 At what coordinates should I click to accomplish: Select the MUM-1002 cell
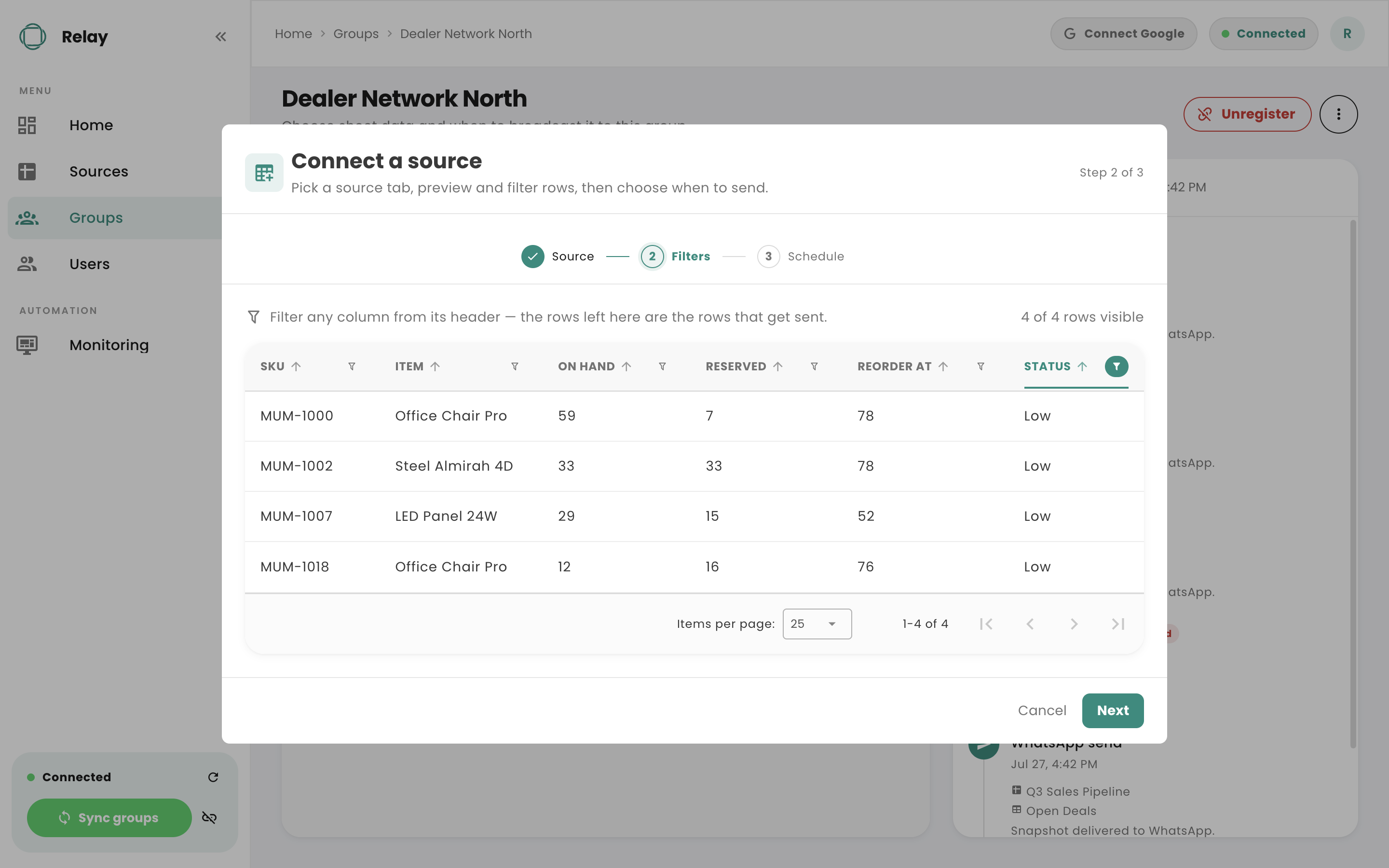pos(297,465)
